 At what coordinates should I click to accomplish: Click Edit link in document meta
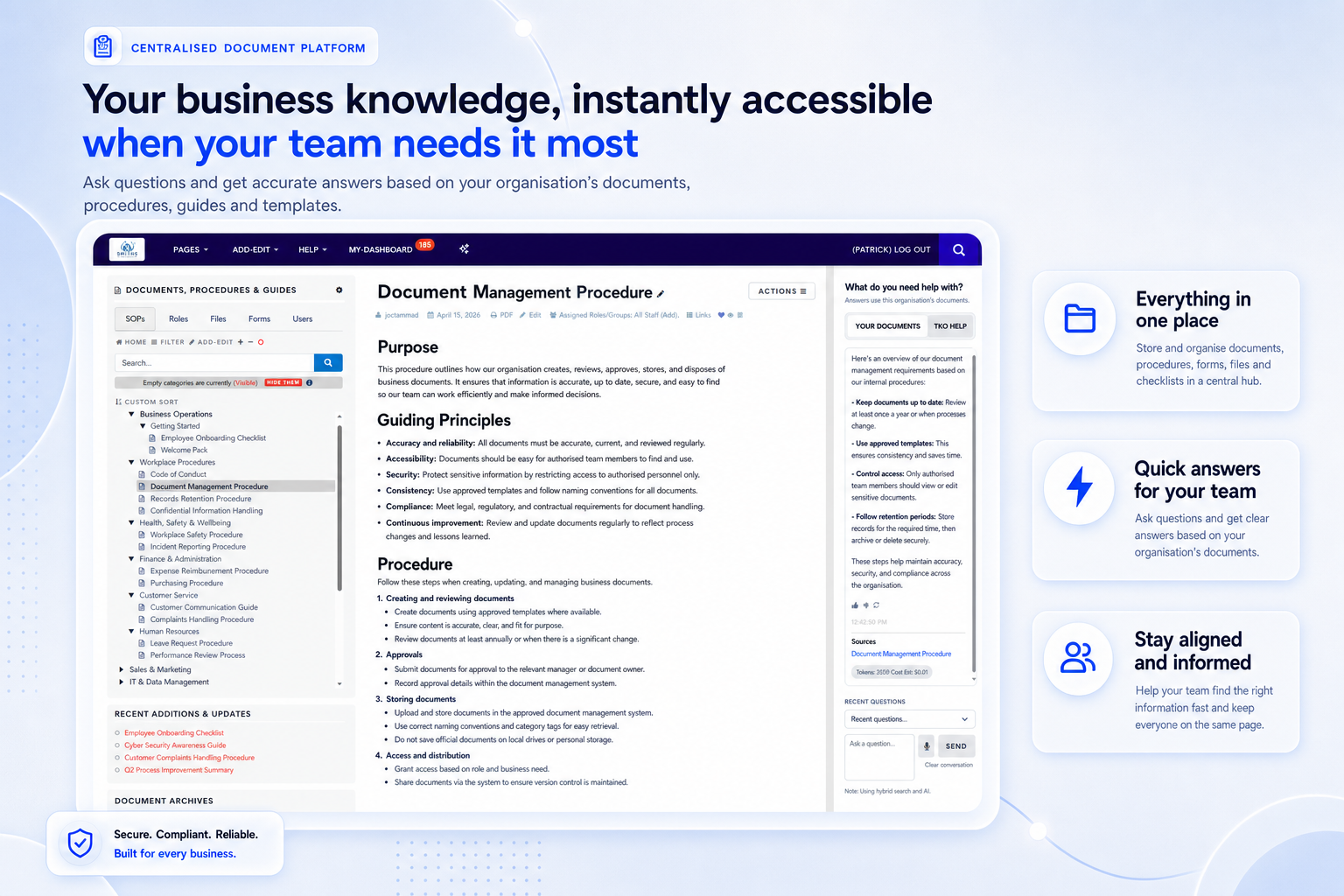pos(530,315)
